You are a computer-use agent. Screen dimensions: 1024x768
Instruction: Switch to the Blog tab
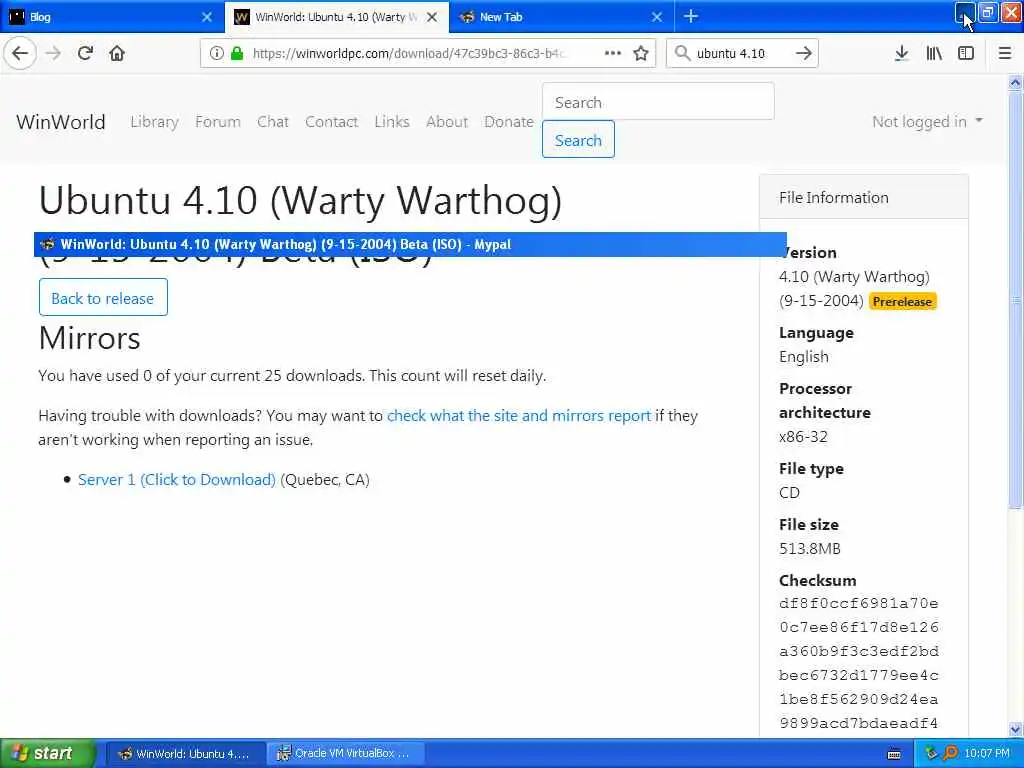pos(111,17)
